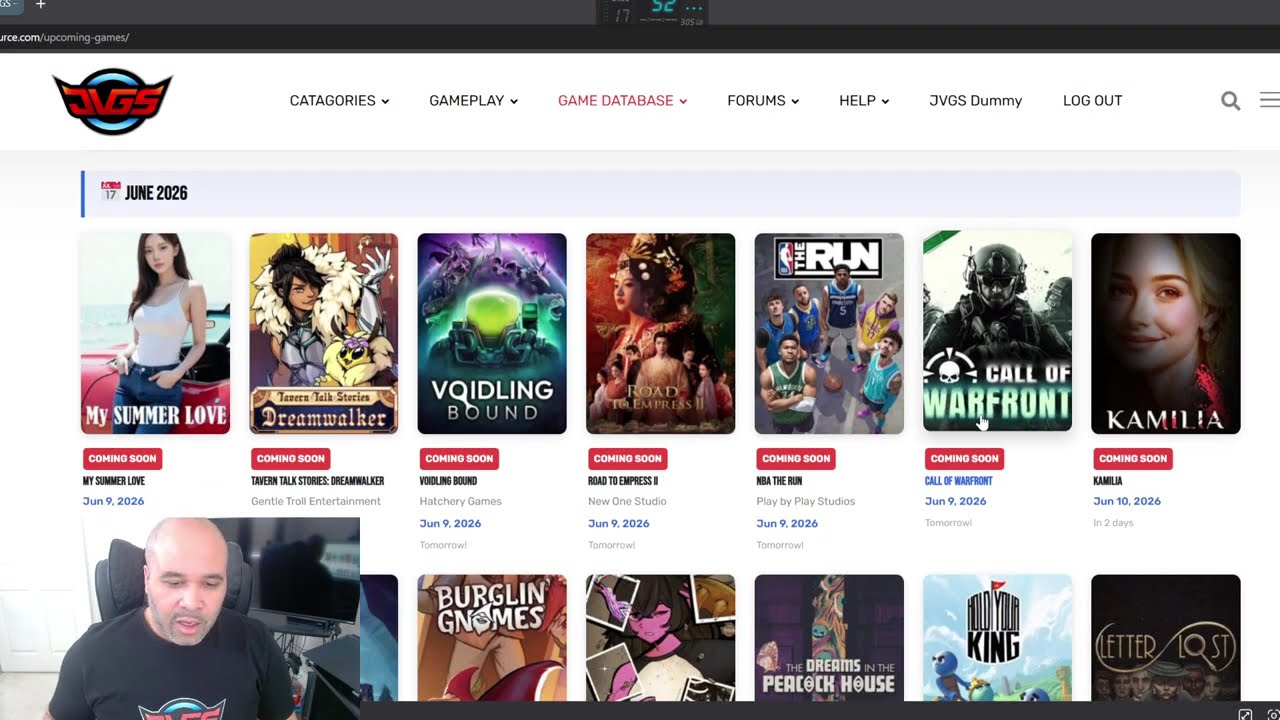
Task: Open Hold Your King cover art
Action: click(997, 638)
